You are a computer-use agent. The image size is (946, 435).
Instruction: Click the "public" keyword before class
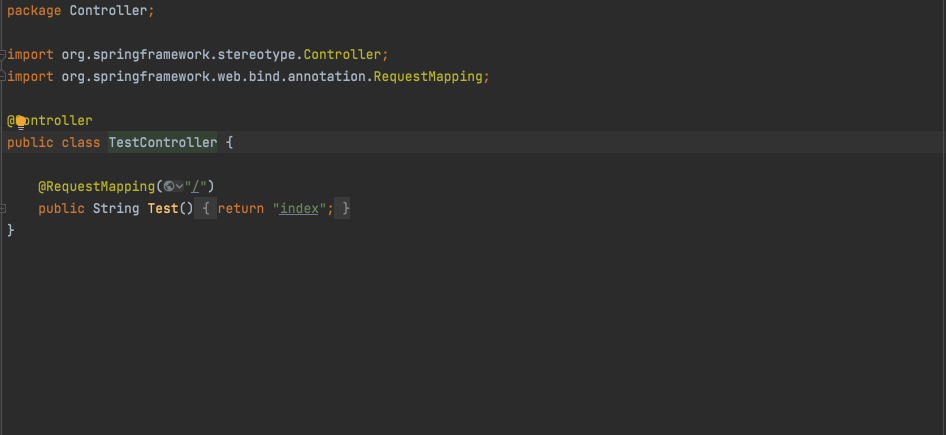click(x=30, y=142)
